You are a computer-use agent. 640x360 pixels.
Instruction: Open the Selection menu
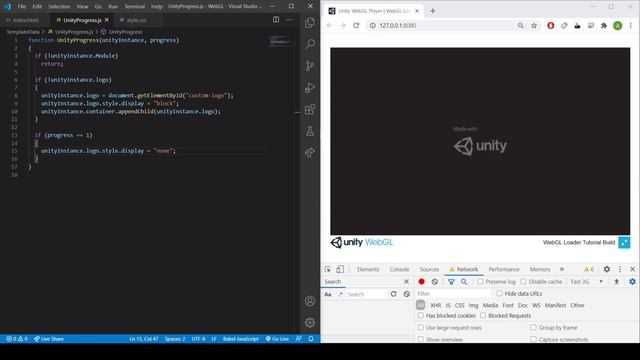pos(59,7)
